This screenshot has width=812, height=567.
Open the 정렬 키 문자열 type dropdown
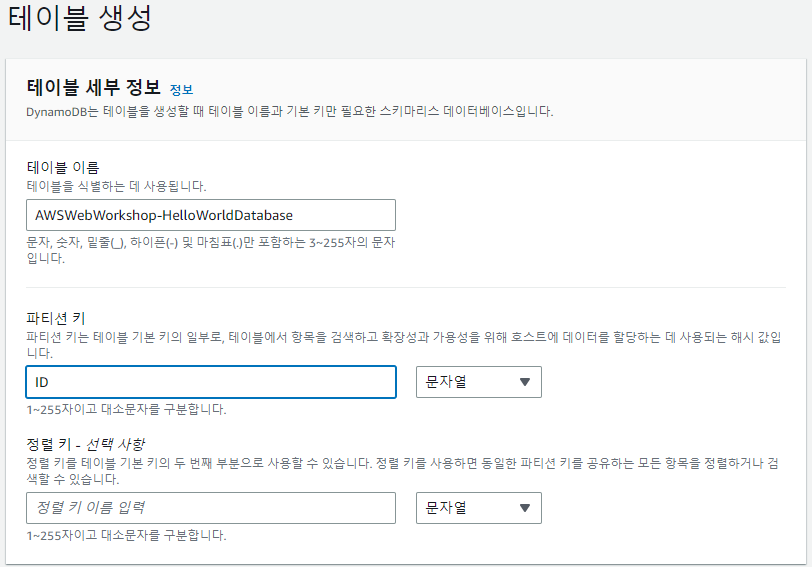[478, 508]
